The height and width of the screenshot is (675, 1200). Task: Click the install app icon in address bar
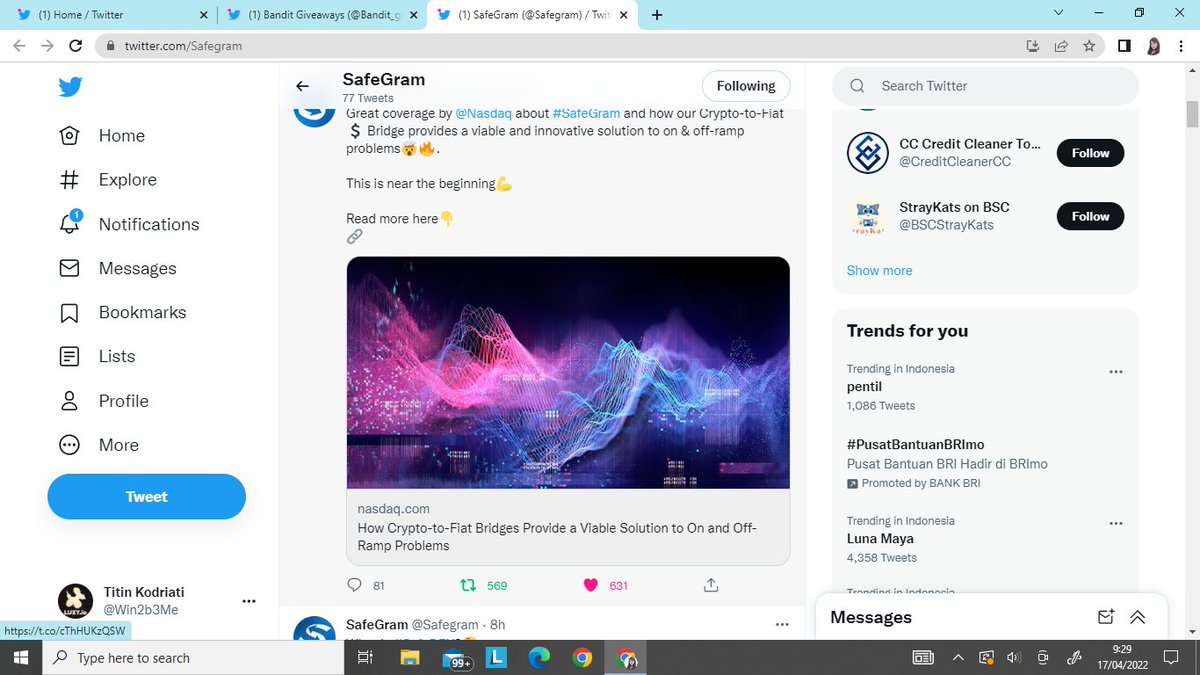pyautogui.click(x=1033, y=46)
